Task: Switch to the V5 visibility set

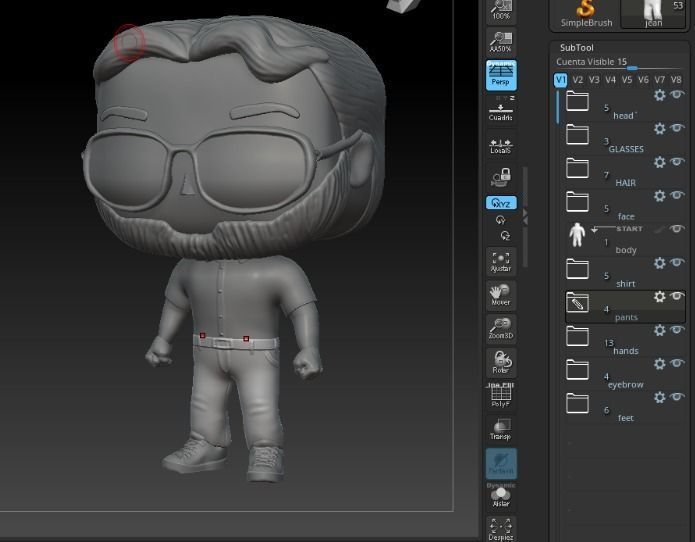Action: (627, 80)
